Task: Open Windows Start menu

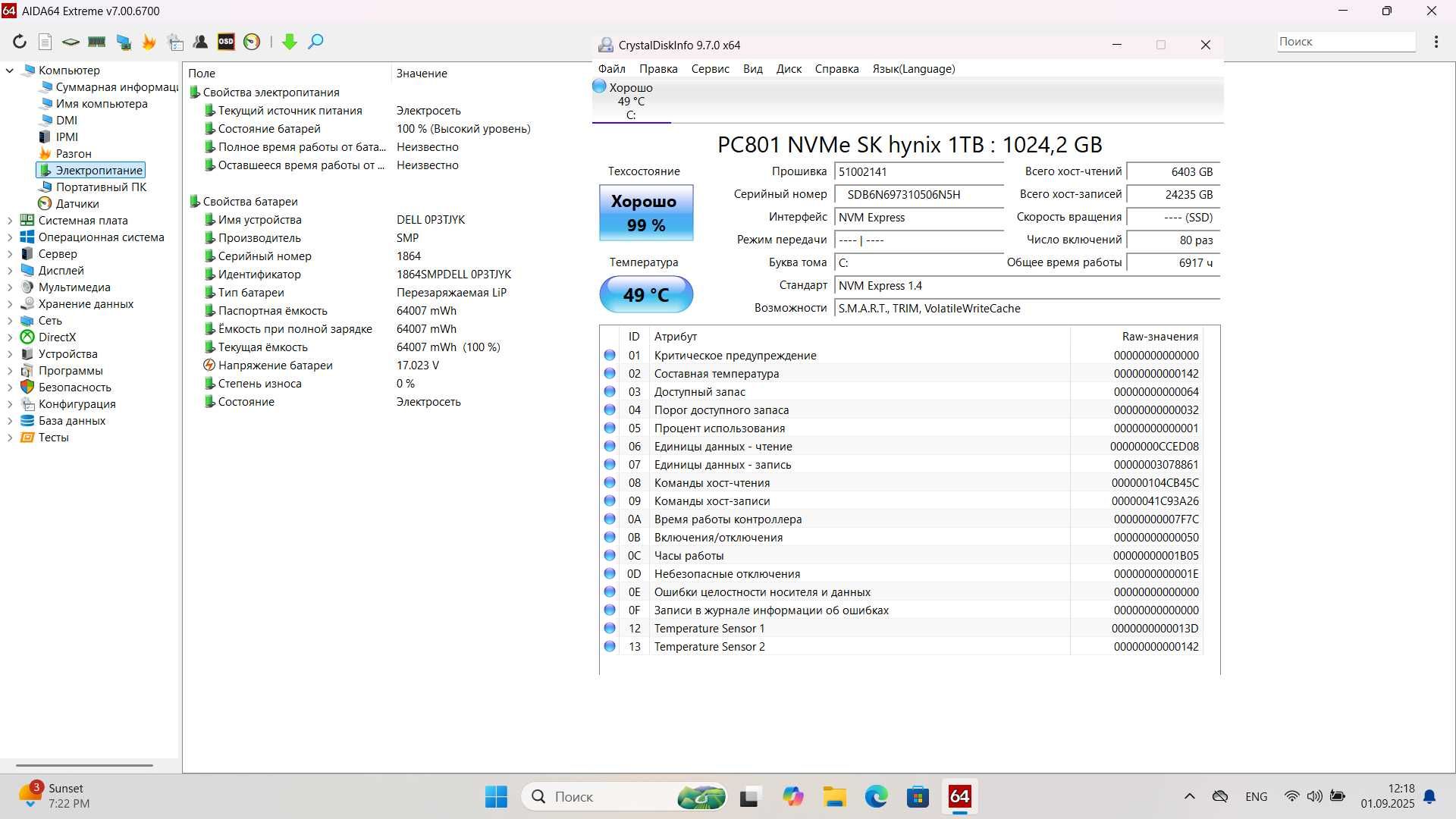Action: [496, 796]
